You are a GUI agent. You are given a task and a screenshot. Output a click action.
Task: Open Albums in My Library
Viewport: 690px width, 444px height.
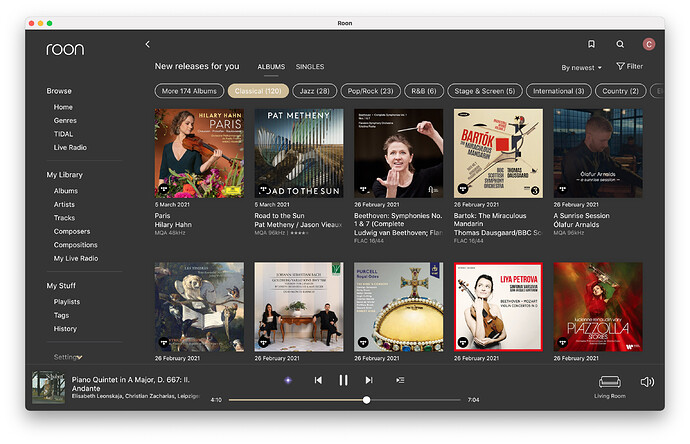[66, 191]
